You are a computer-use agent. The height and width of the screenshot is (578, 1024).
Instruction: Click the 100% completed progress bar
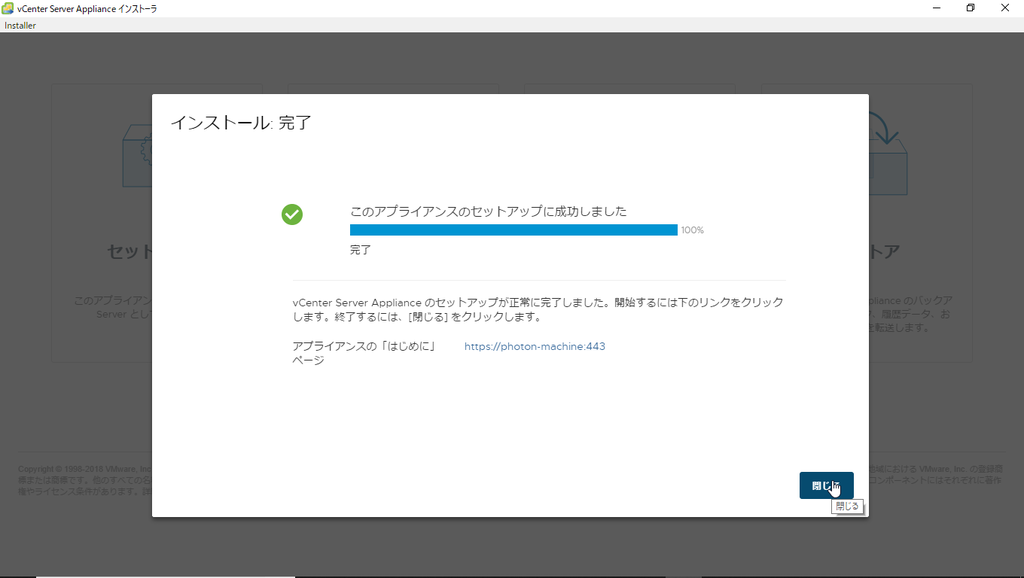(x=512, y=229)
